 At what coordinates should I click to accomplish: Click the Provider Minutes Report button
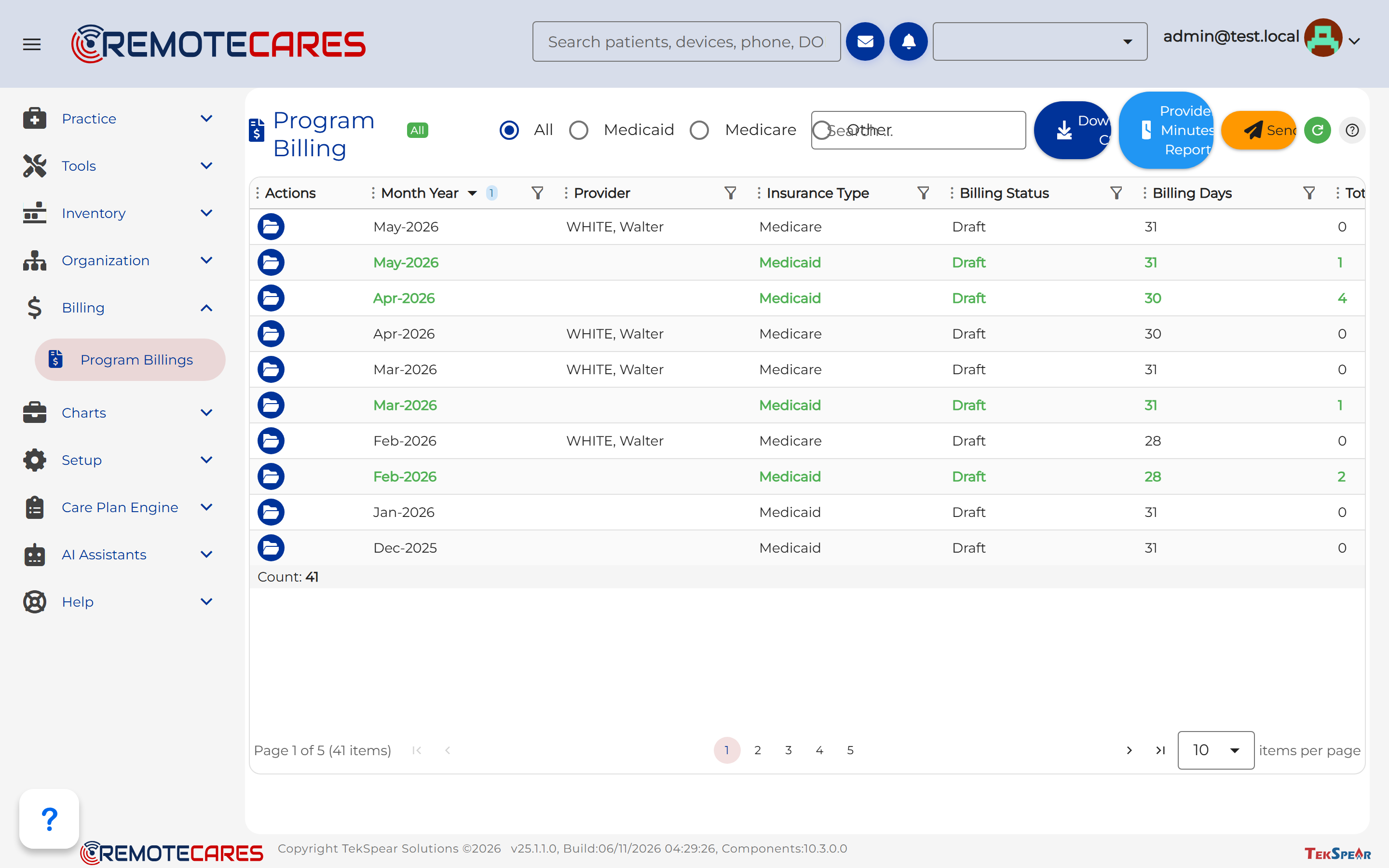[1166, 130]
